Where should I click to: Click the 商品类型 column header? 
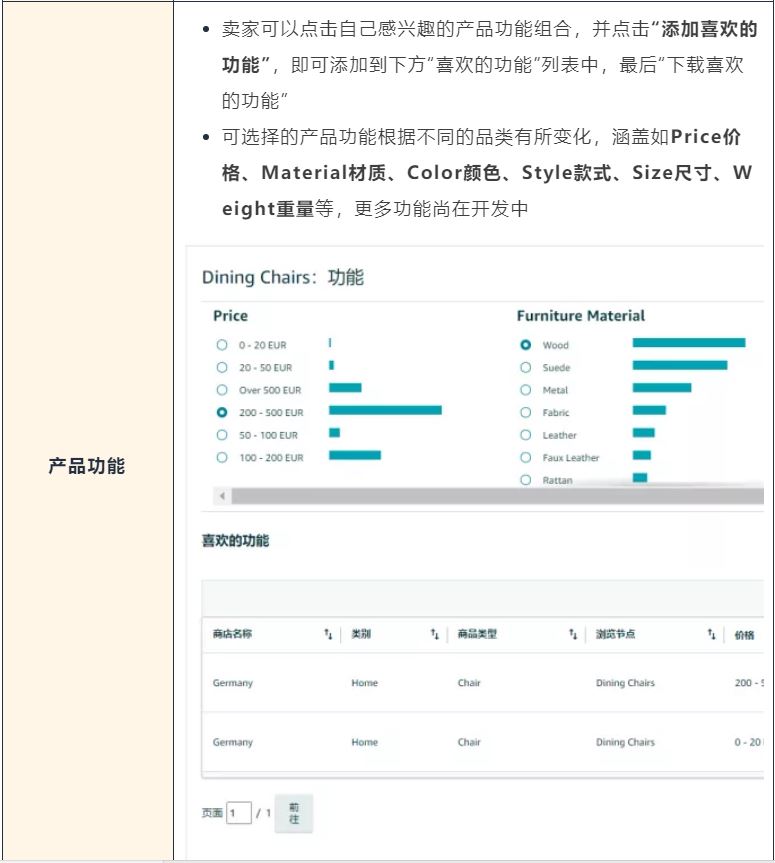477,634
